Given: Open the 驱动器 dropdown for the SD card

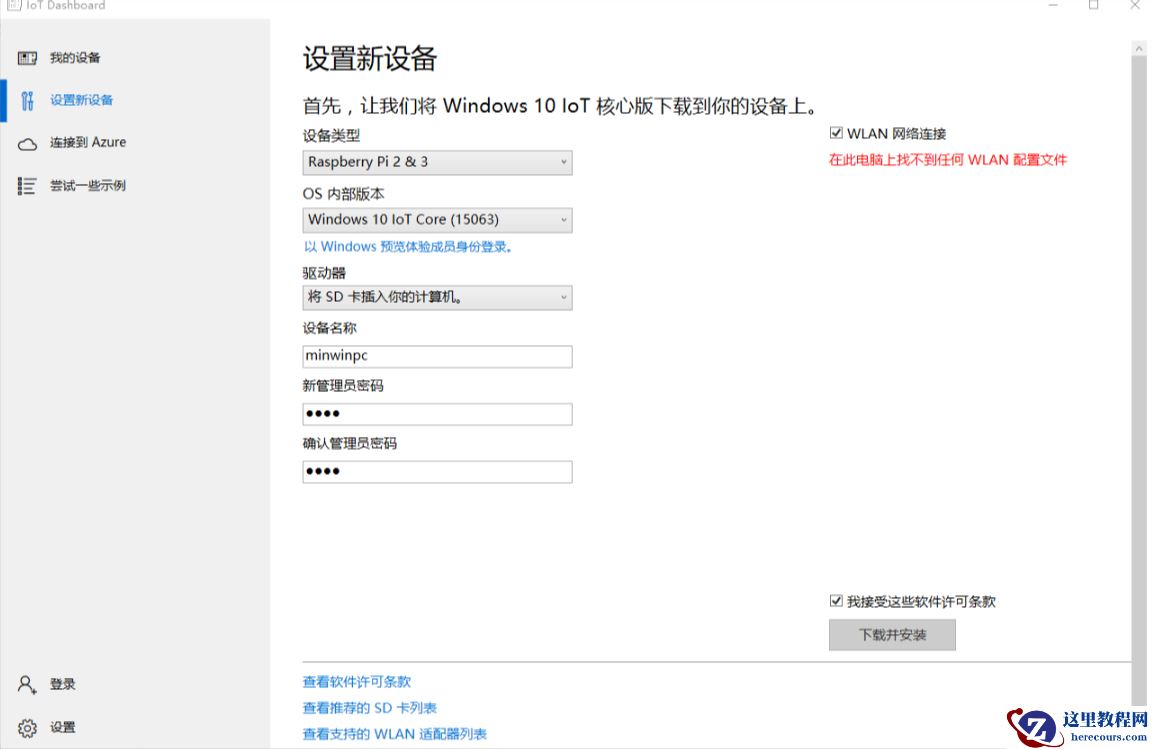Looking at the screenshot, I should tap(437, 298).
